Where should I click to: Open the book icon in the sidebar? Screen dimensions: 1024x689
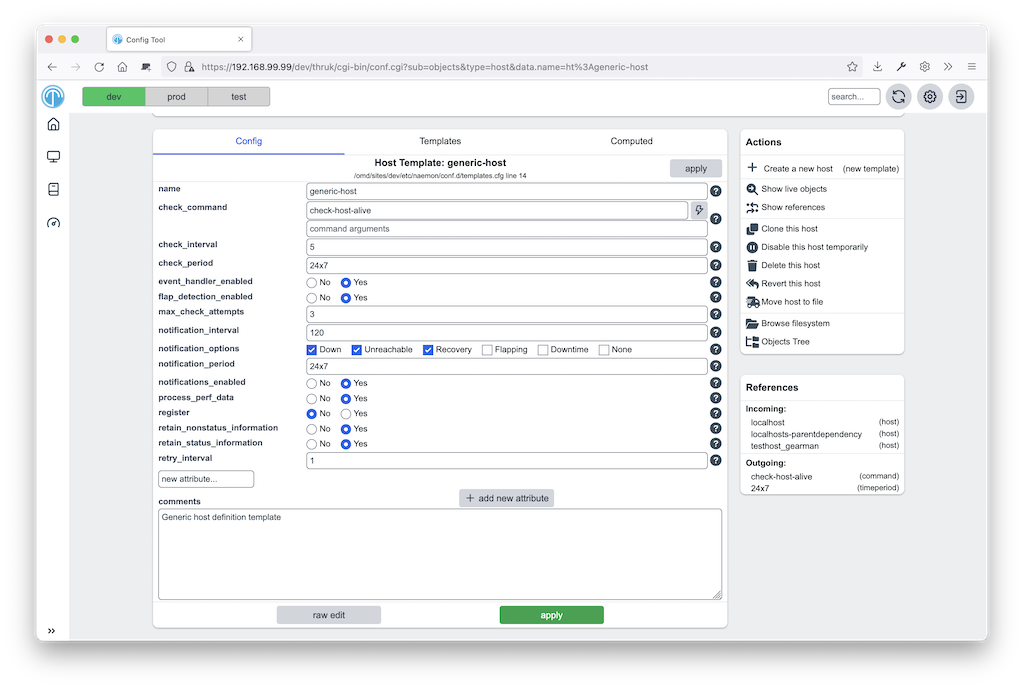(x=54, y=189)
